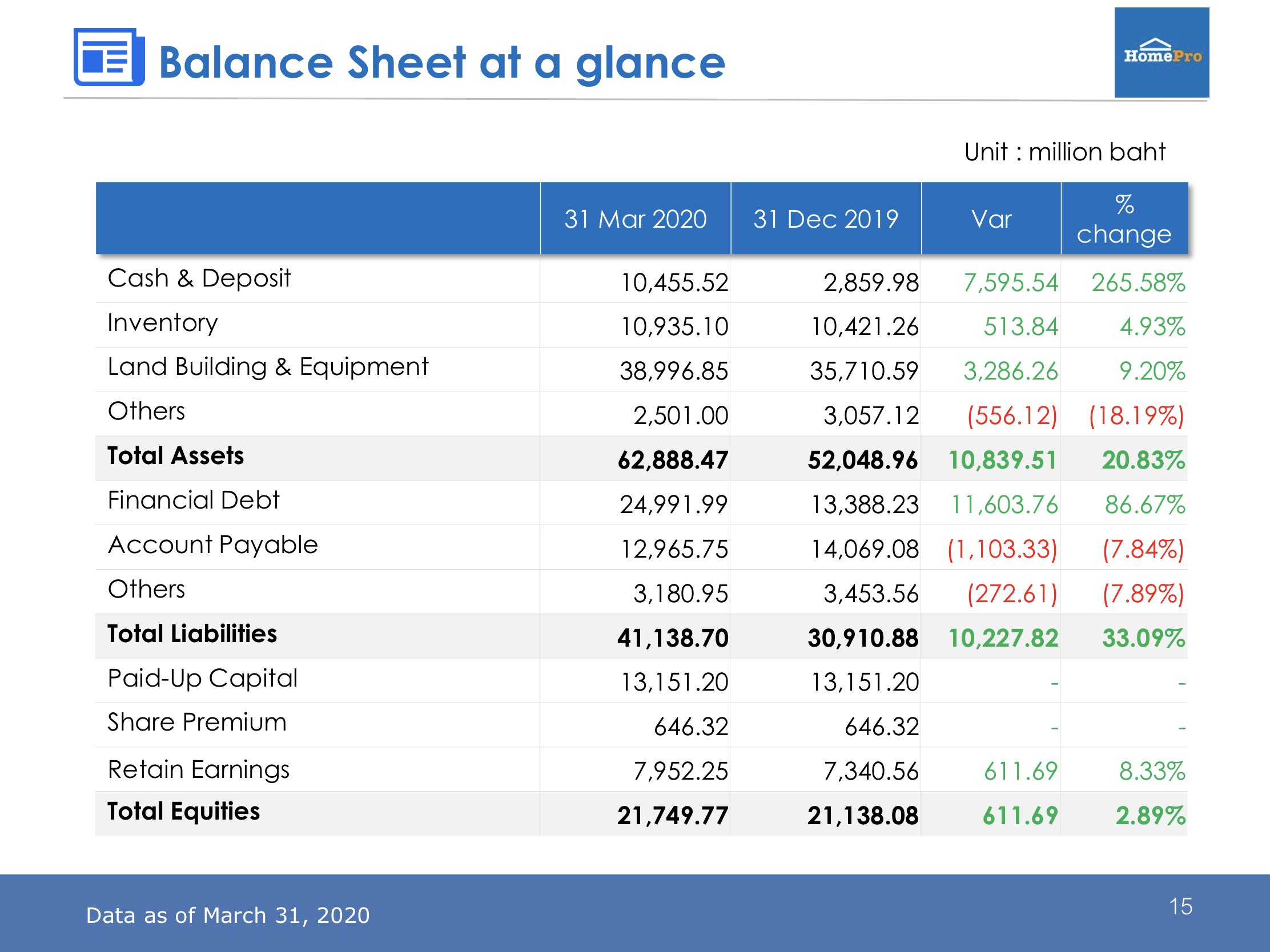Screen dimensions: 1270x952
Task: Click the value 2,859.98
Action: click(871, 283)
